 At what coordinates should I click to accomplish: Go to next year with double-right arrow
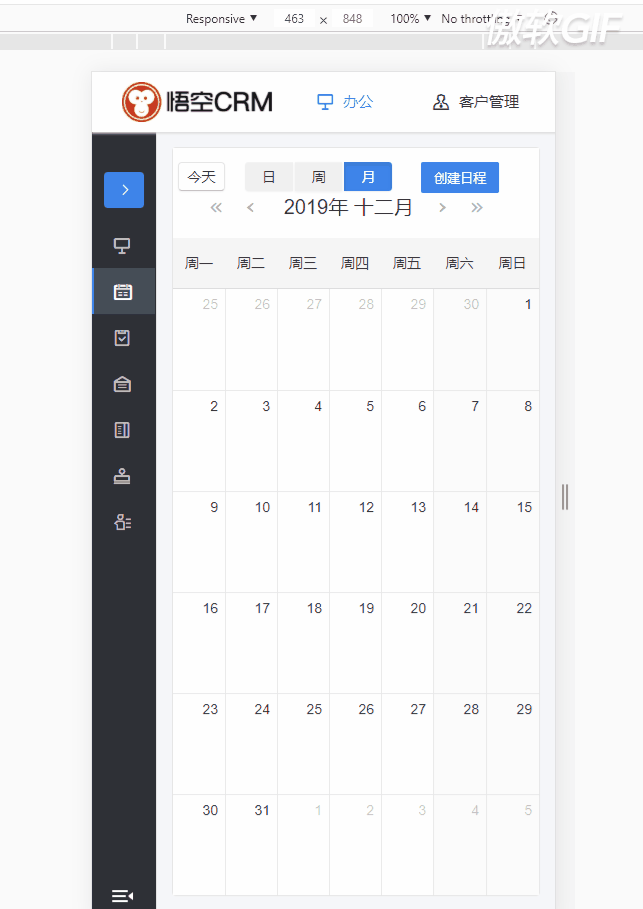pos(477,208)
